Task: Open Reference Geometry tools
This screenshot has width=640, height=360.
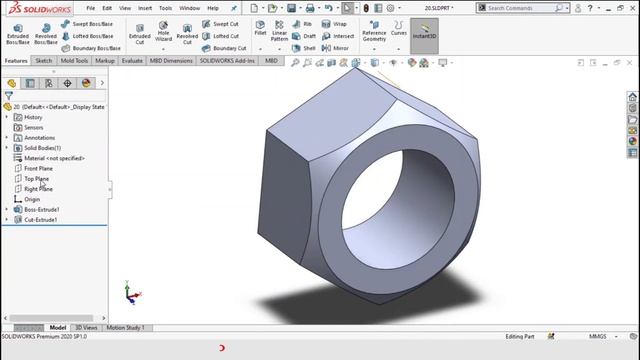Action: pyautogui.click(x=374, y=31)
